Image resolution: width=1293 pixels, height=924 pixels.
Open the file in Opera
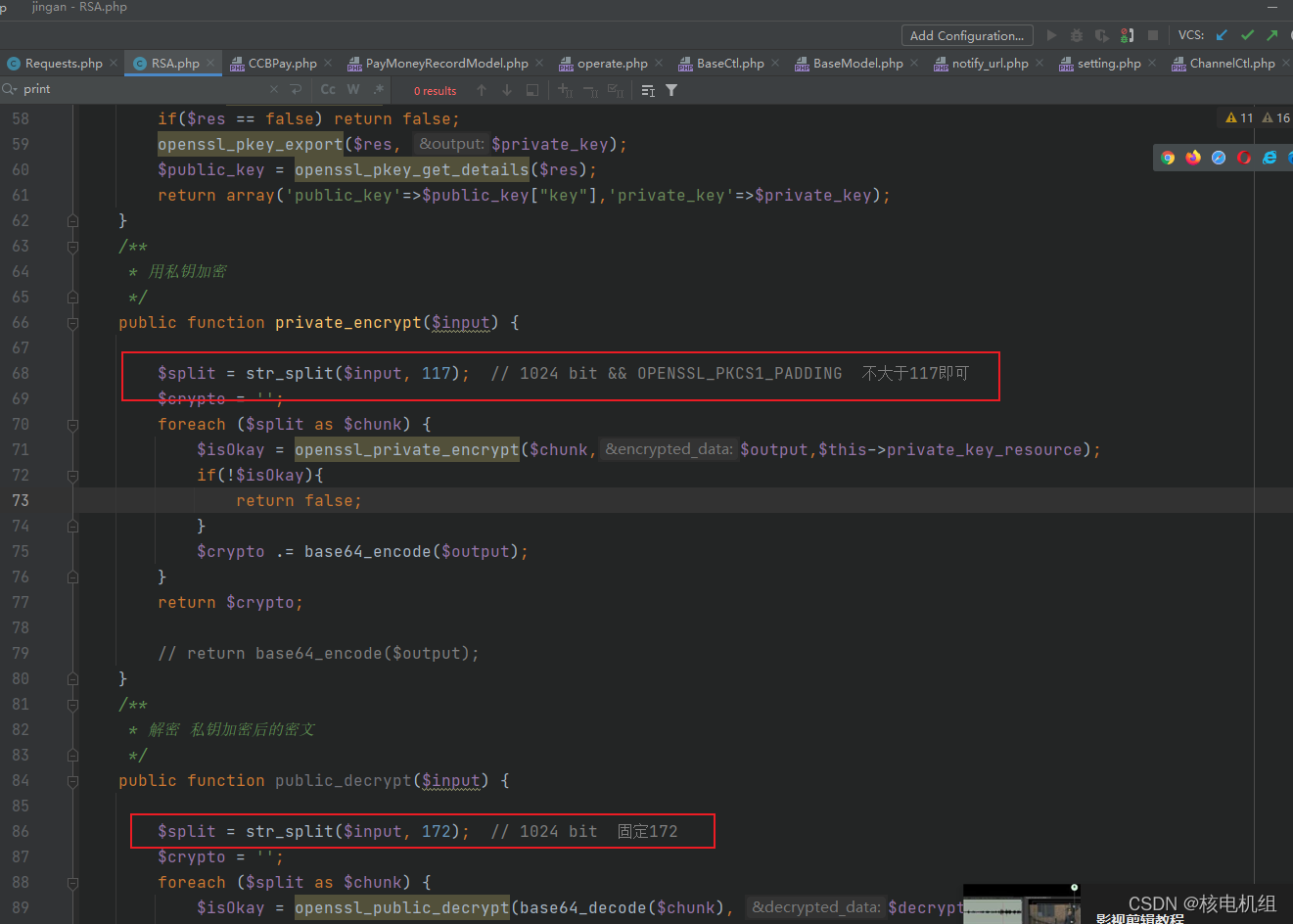pos(1244,157)
